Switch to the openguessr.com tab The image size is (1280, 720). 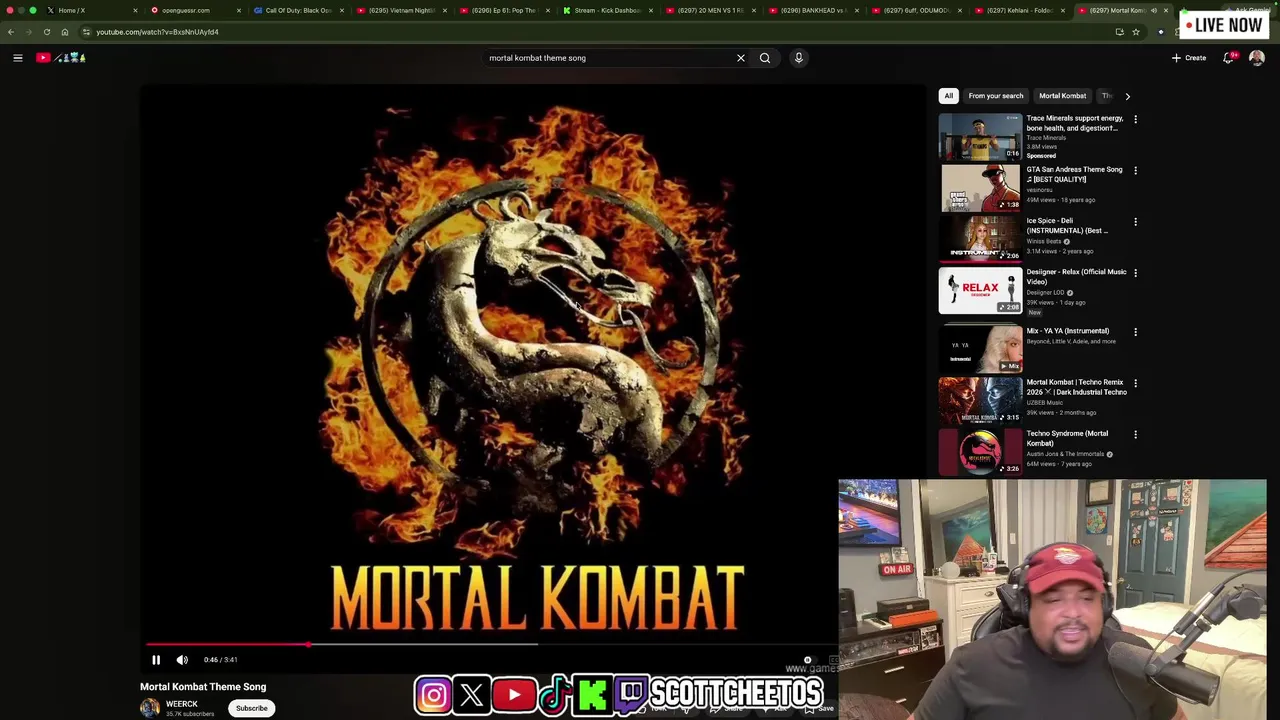195,10
